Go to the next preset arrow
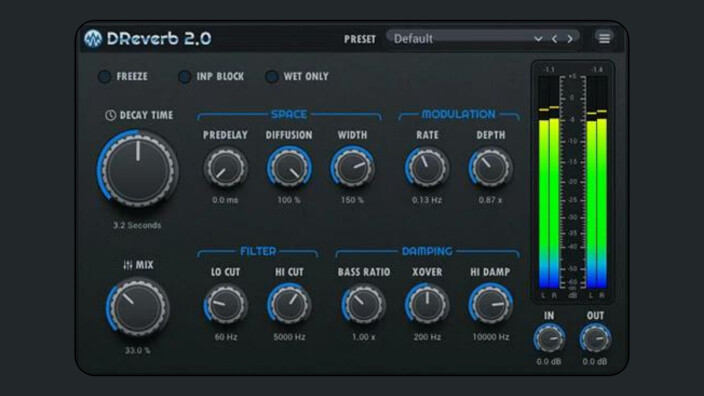 570,39
